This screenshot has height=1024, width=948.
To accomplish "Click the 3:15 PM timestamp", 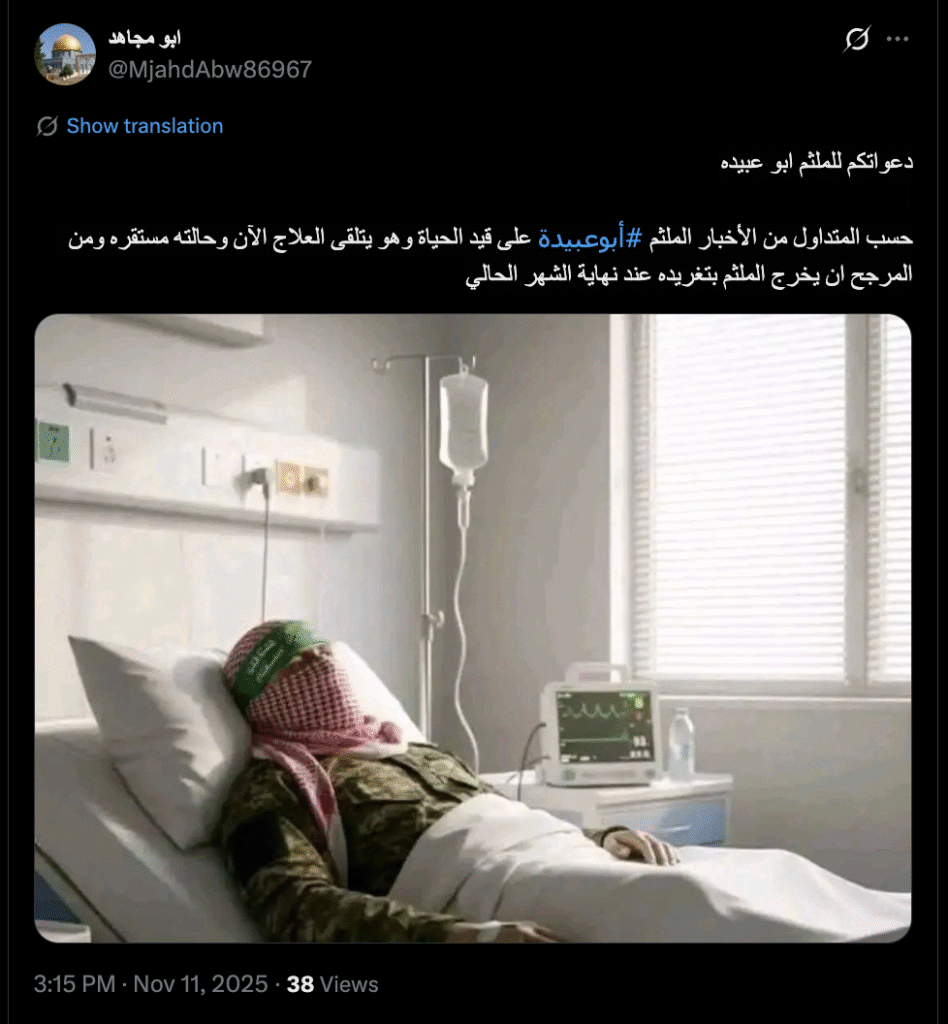I will pyautogui.click(x=74, y=984).
